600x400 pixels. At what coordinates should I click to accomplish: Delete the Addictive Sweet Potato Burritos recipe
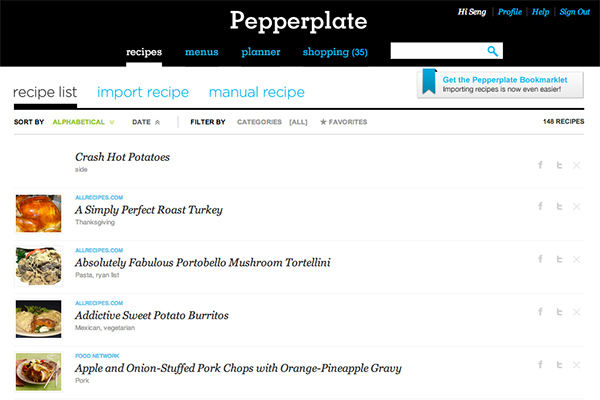(x=576, y=312)
